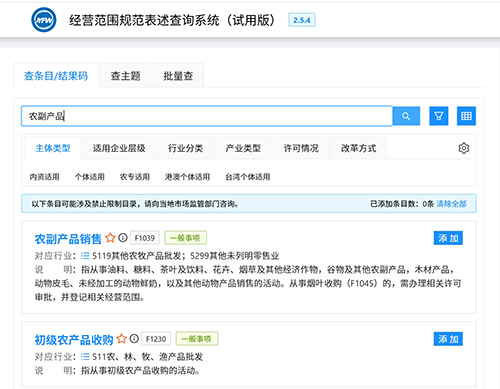Switch to the 查主题 tab

pos(125,76)
